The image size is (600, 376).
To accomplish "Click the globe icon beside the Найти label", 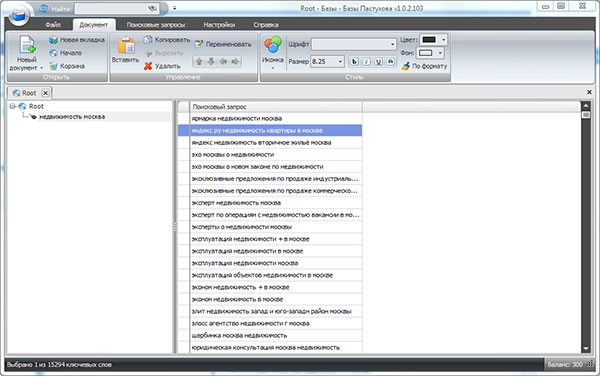I will 44,8.
